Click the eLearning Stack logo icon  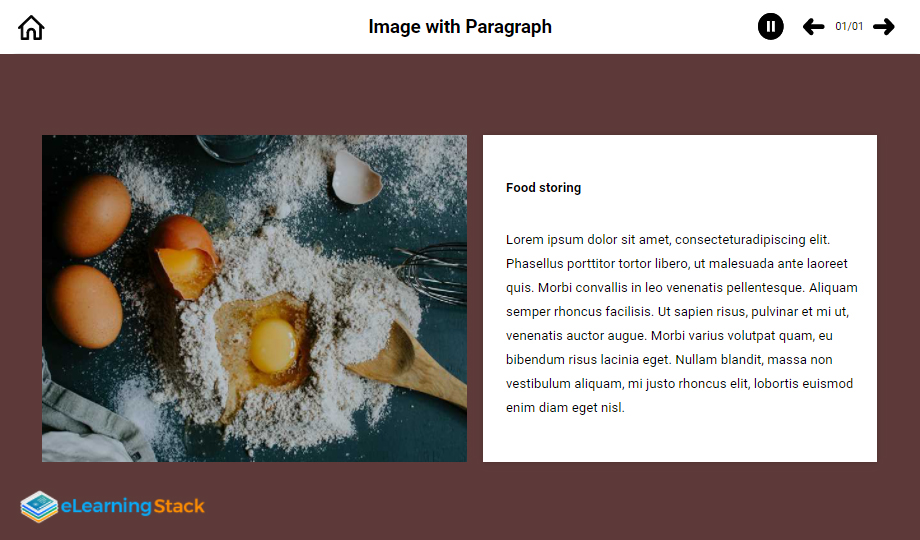click(x=39, y=507)
